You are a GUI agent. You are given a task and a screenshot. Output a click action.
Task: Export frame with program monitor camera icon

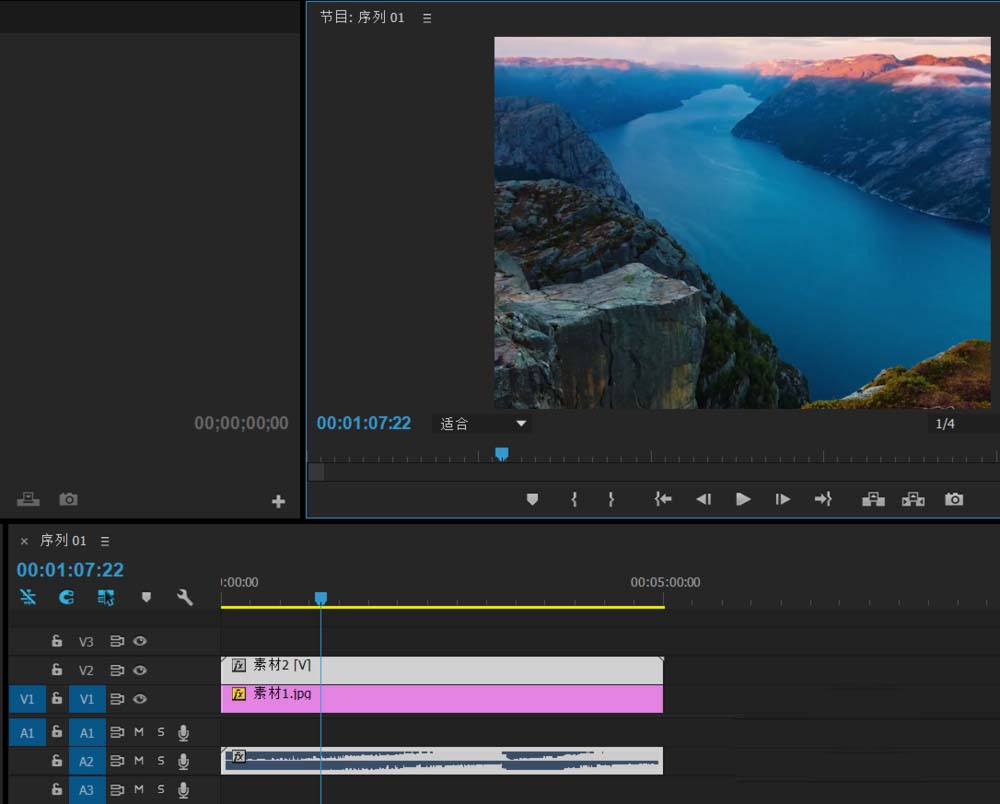(954, 499)
